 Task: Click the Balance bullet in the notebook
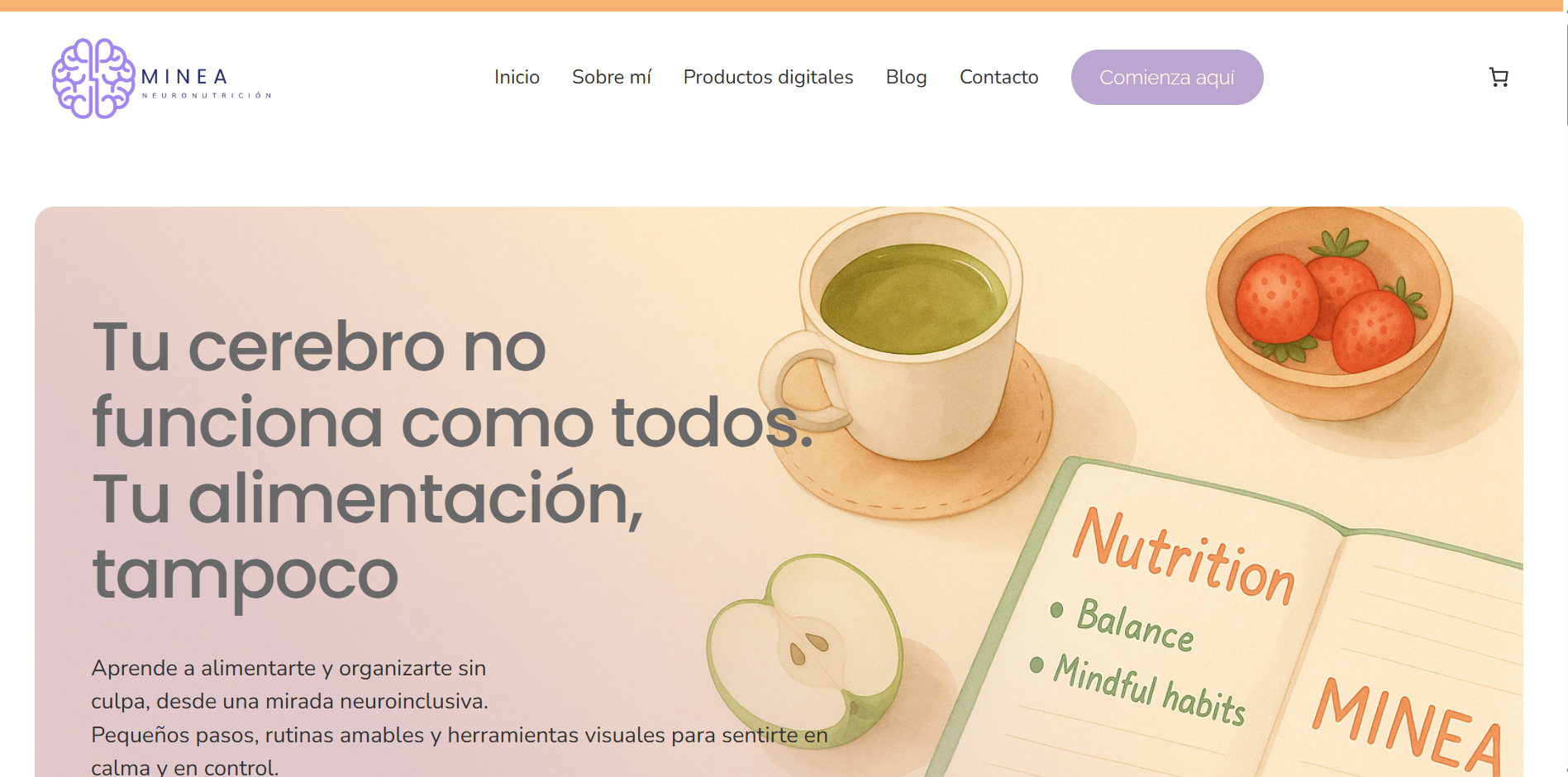(x=1124, y=624)
